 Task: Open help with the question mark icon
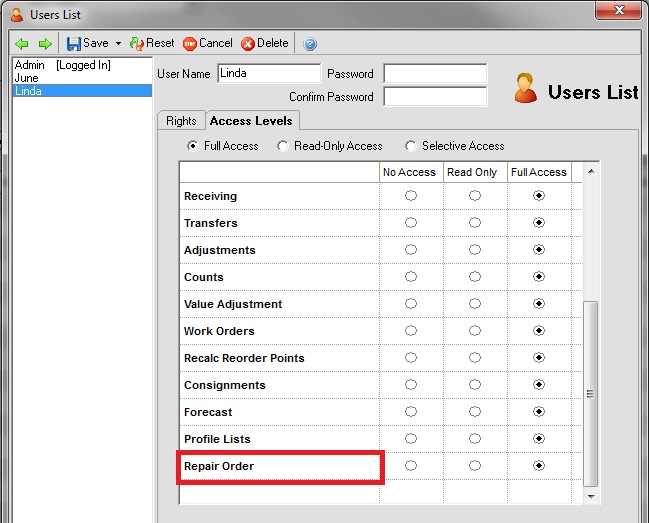coord(310,44)
